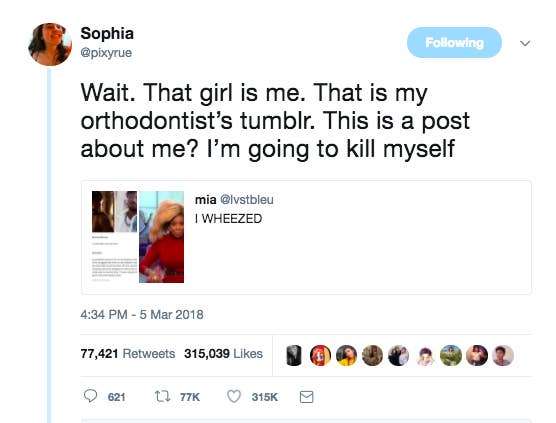Image resolution: width=556 pixels, height=423 pixels.
Task: Open the 77,421 Retweets list
Action: [128, 354]
